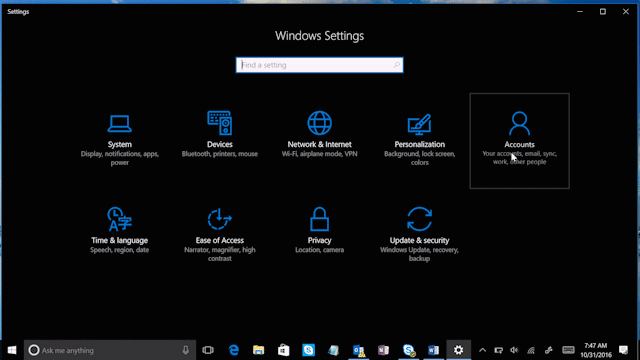
Task: Maximize the Settings window
Action: [x=602, y=12]
